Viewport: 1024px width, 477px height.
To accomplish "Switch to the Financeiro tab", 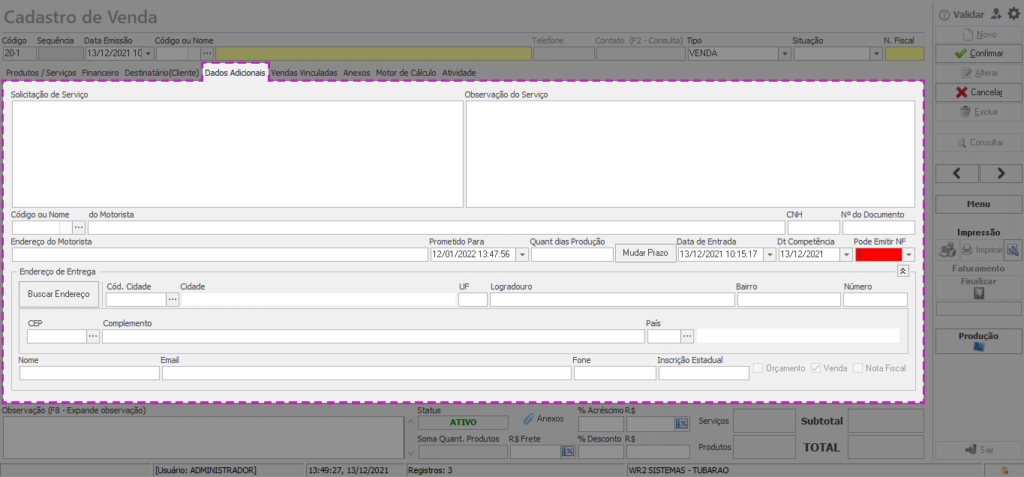I will pyautogui.click(x=100, y=73).
